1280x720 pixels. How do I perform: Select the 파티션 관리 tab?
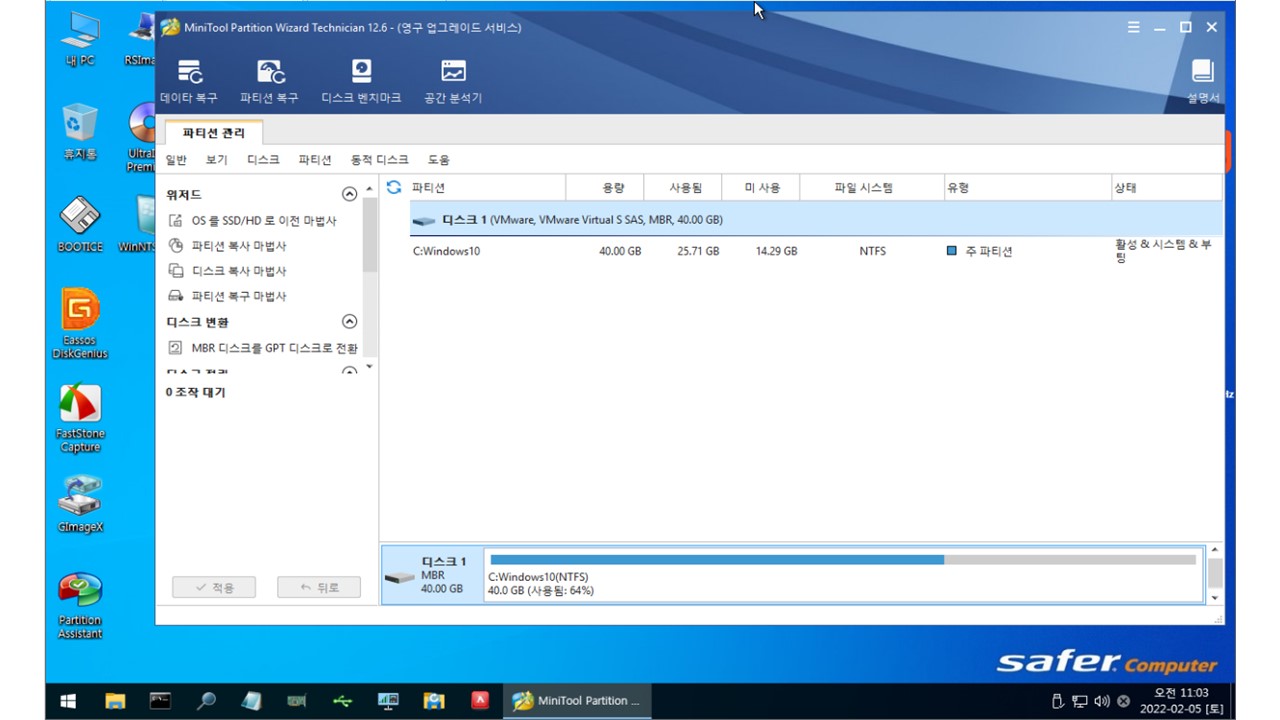point(214,133)
